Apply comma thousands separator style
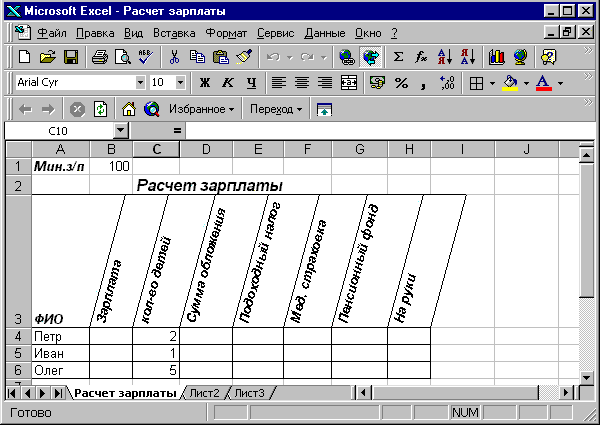This screenshot has width=600, height=425. [x=423, y=83]
